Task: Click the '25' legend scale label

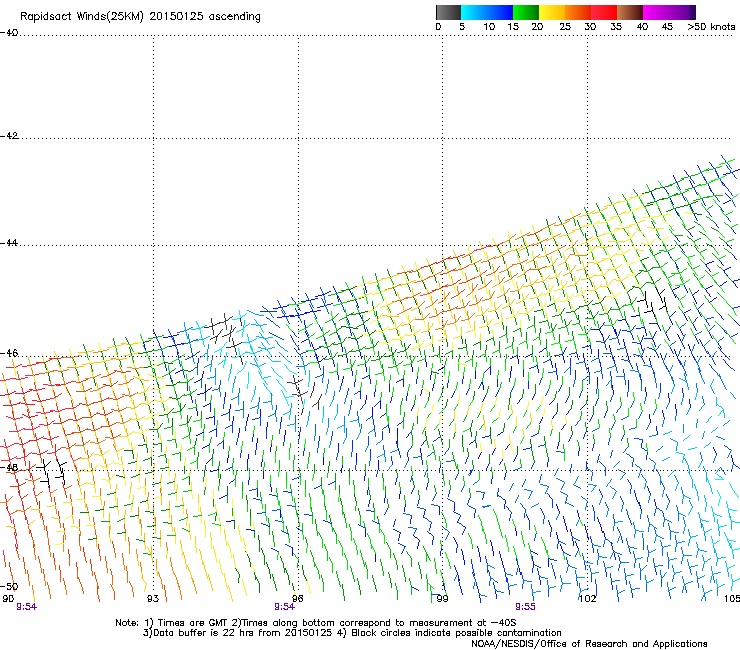Action: click(565, 27)
